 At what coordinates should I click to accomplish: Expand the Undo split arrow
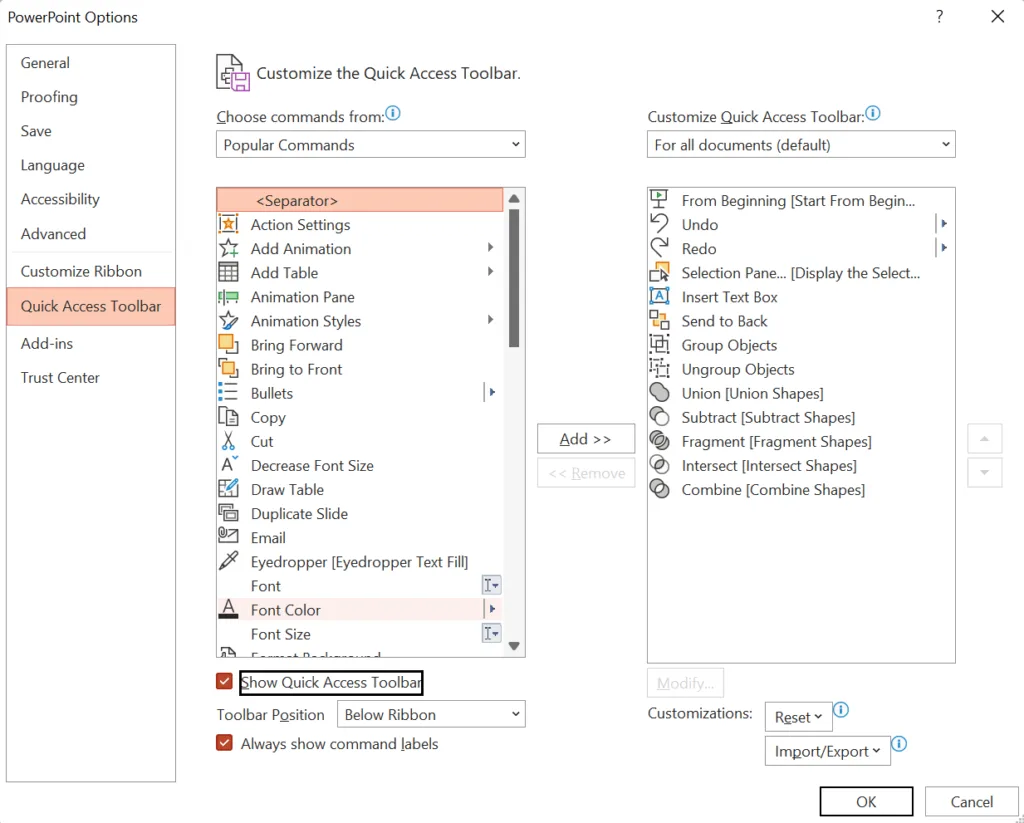point(943,224)
